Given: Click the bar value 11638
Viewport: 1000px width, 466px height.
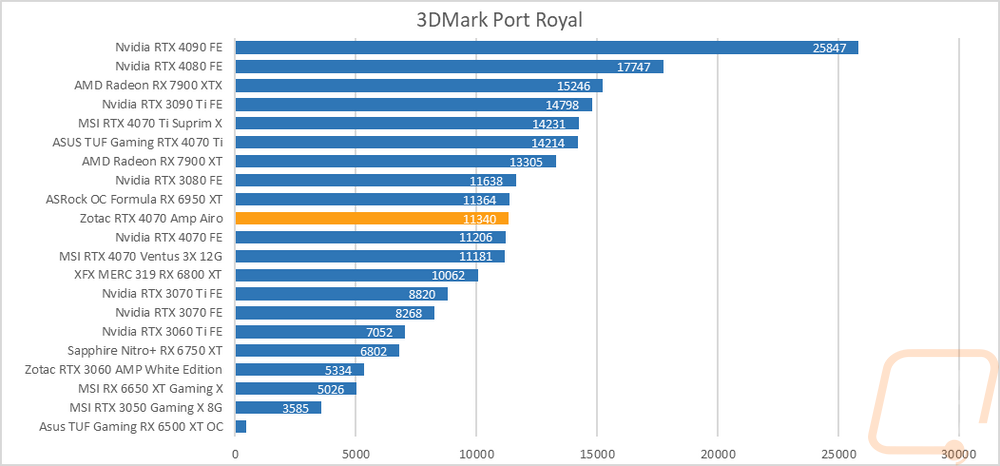Looking at the screenshot, I should [487, 181].
